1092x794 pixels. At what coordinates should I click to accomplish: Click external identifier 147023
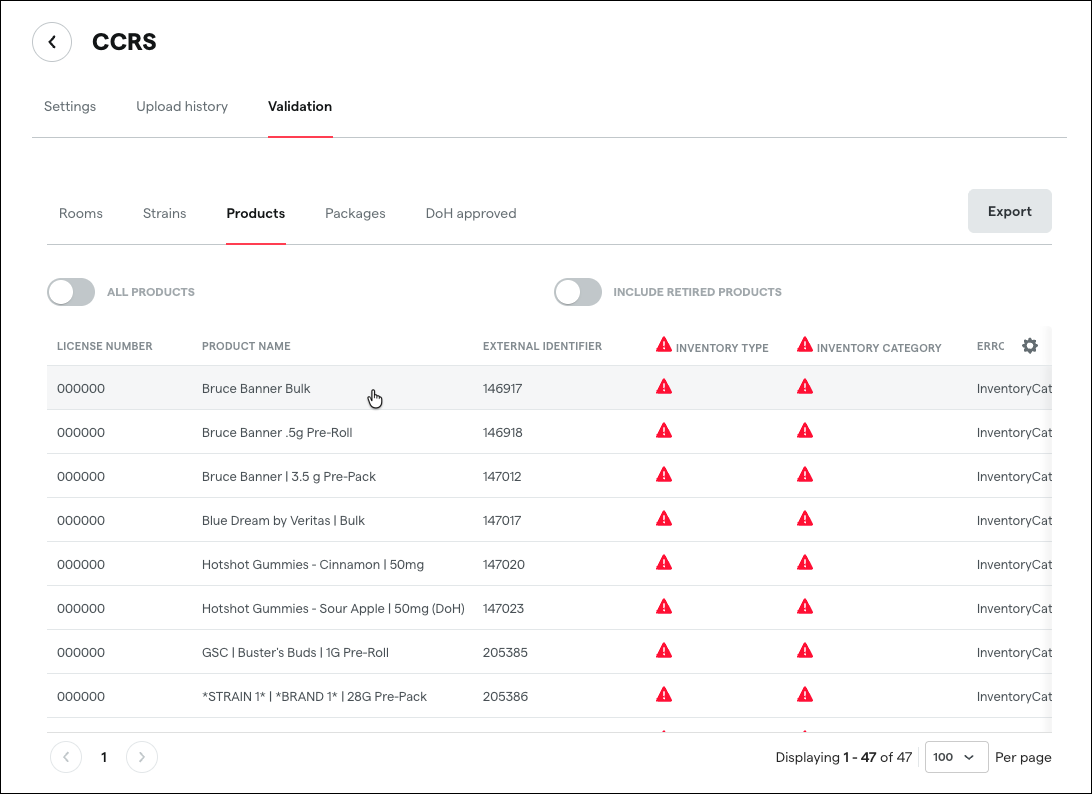503,608
